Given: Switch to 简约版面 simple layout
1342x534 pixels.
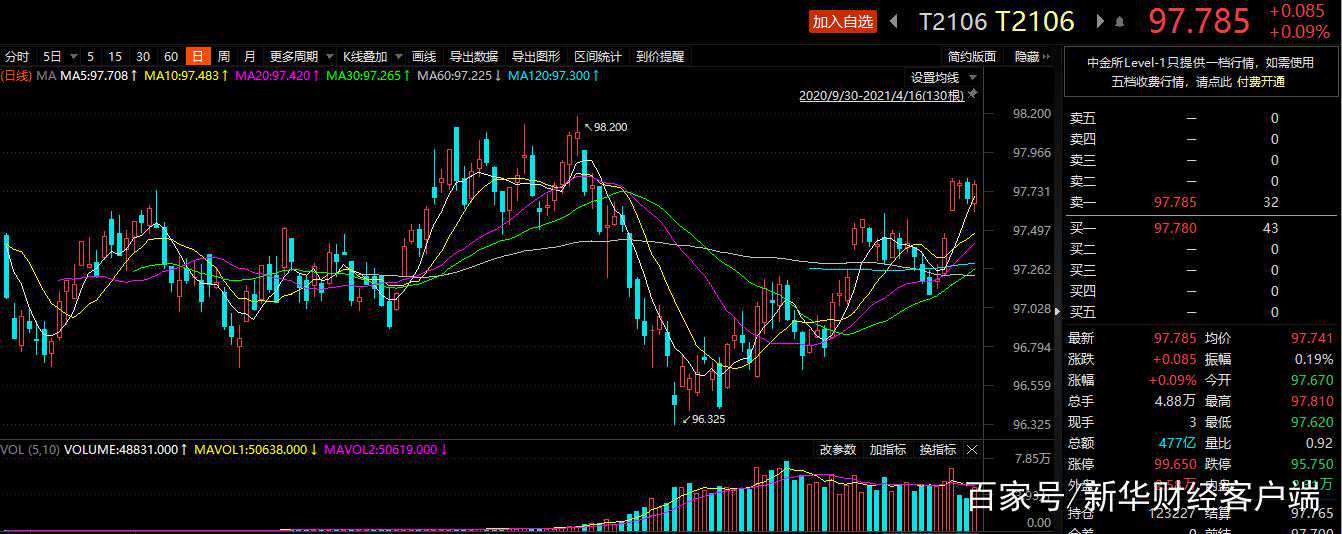Looking at the screenshot, I should 972,57.
